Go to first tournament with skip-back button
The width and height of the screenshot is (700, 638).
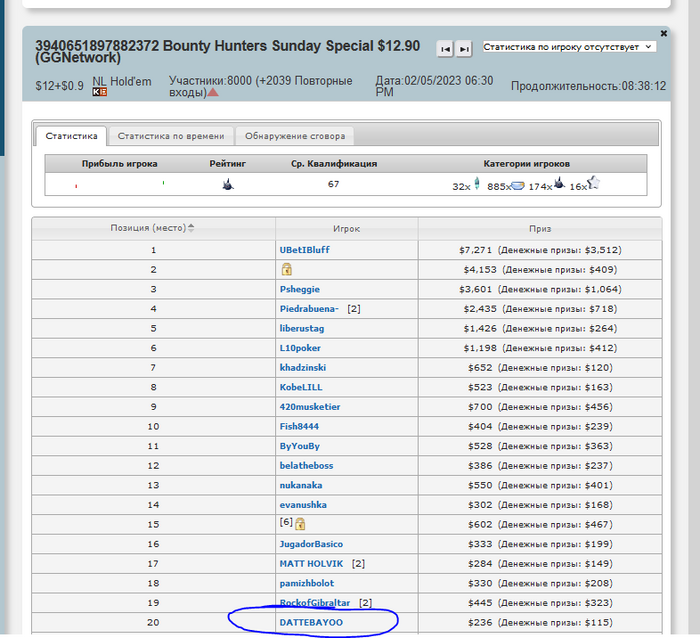445,49
